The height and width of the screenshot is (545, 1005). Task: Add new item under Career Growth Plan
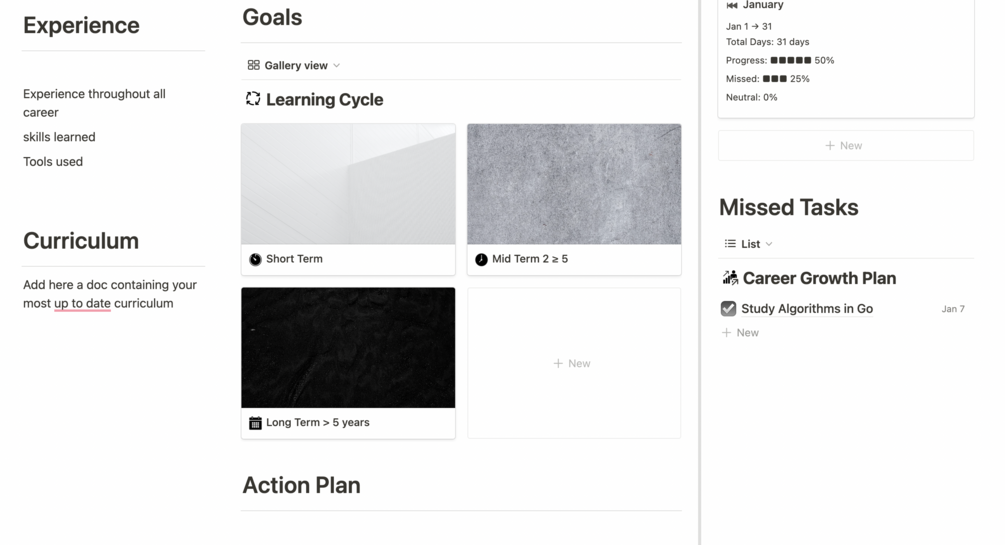741,333
